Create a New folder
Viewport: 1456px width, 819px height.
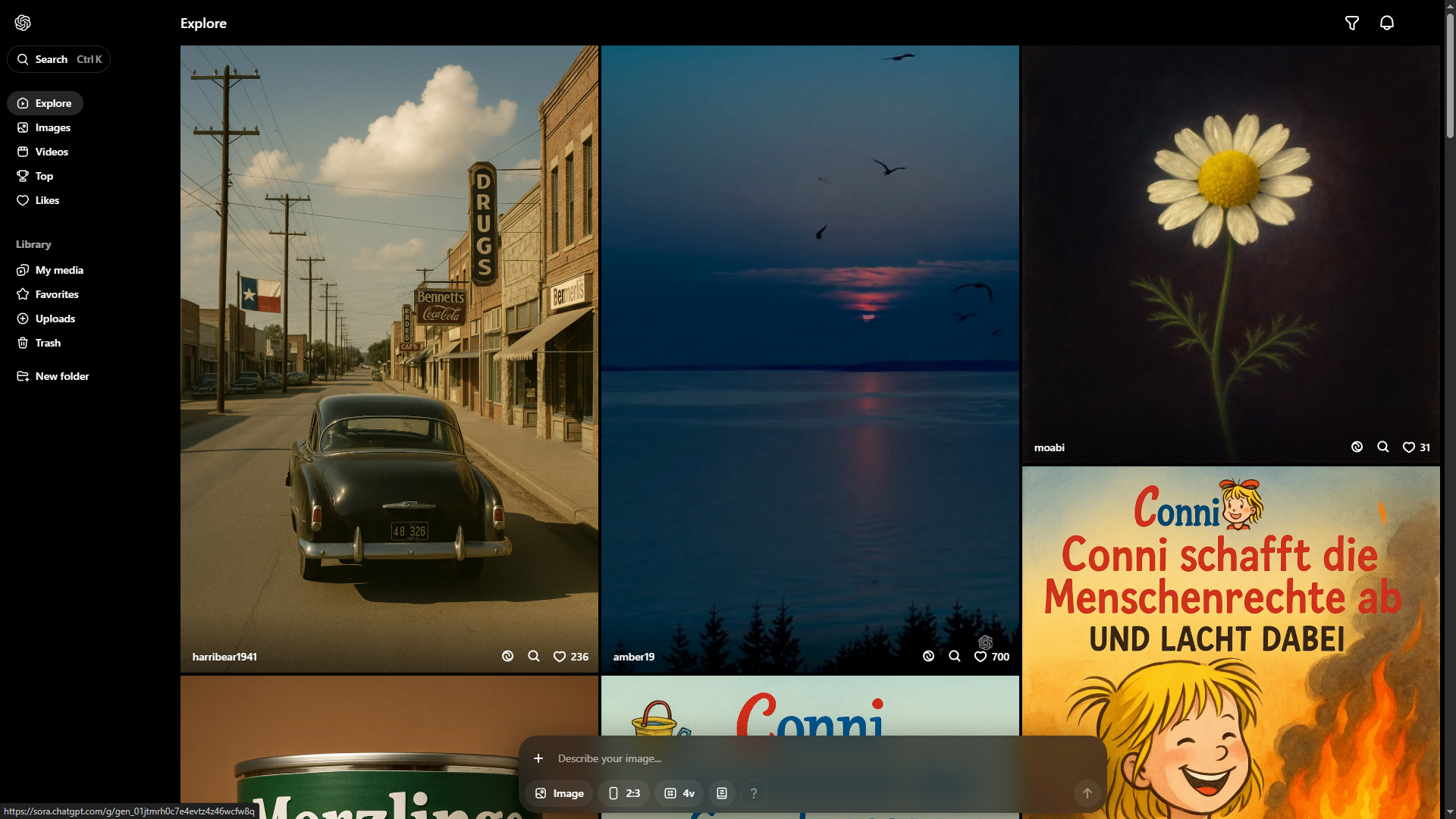coord(53,376)
